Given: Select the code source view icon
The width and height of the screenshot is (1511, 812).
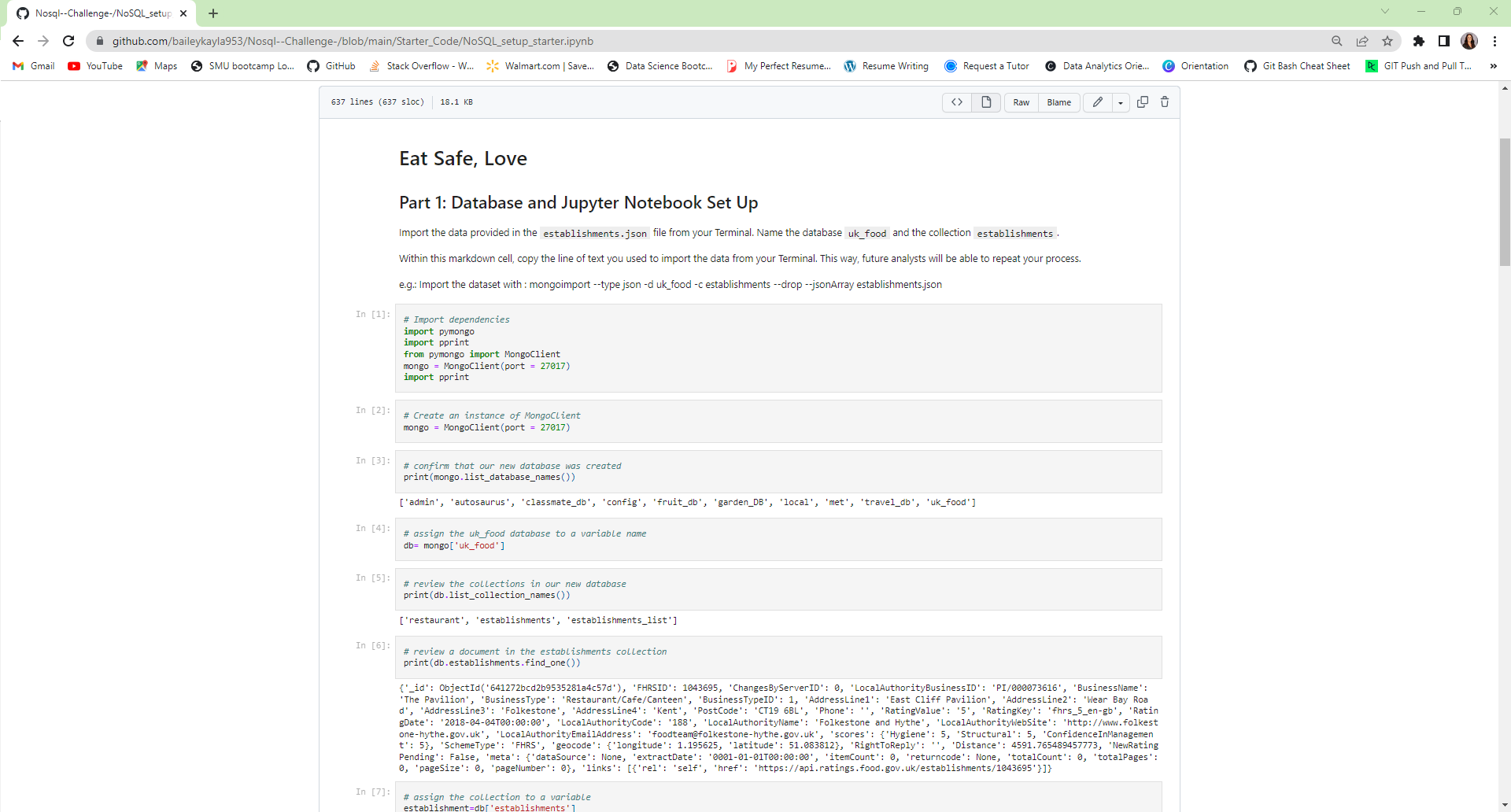Looking at the screenshot, I should 957,102.
